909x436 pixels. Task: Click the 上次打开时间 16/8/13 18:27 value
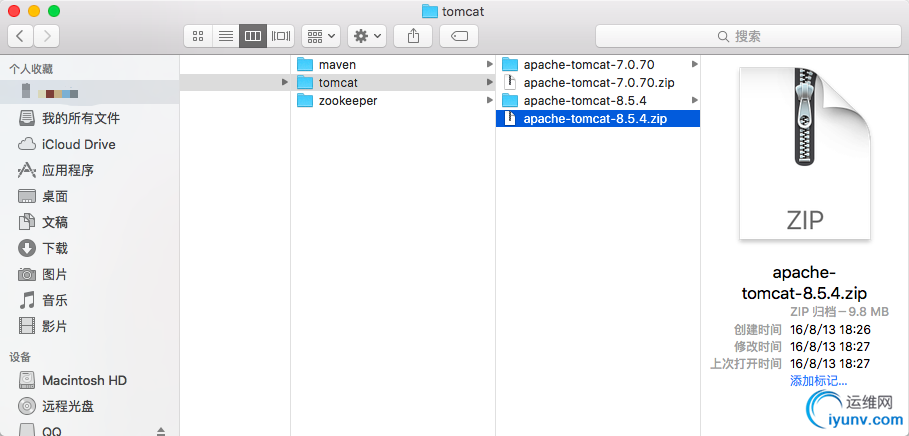[830, 364]
